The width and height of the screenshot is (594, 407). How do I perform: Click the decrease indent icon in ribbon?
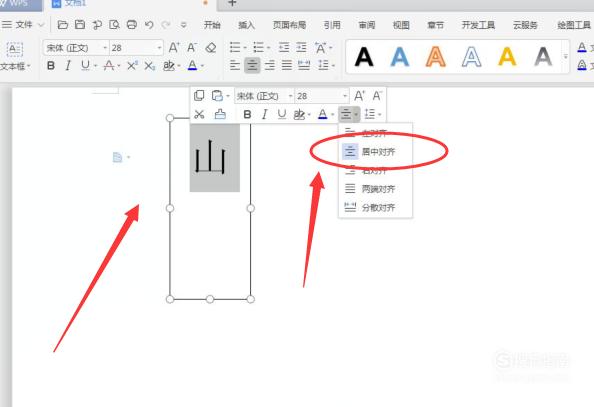pyautogui.click(x=284, y=48)
